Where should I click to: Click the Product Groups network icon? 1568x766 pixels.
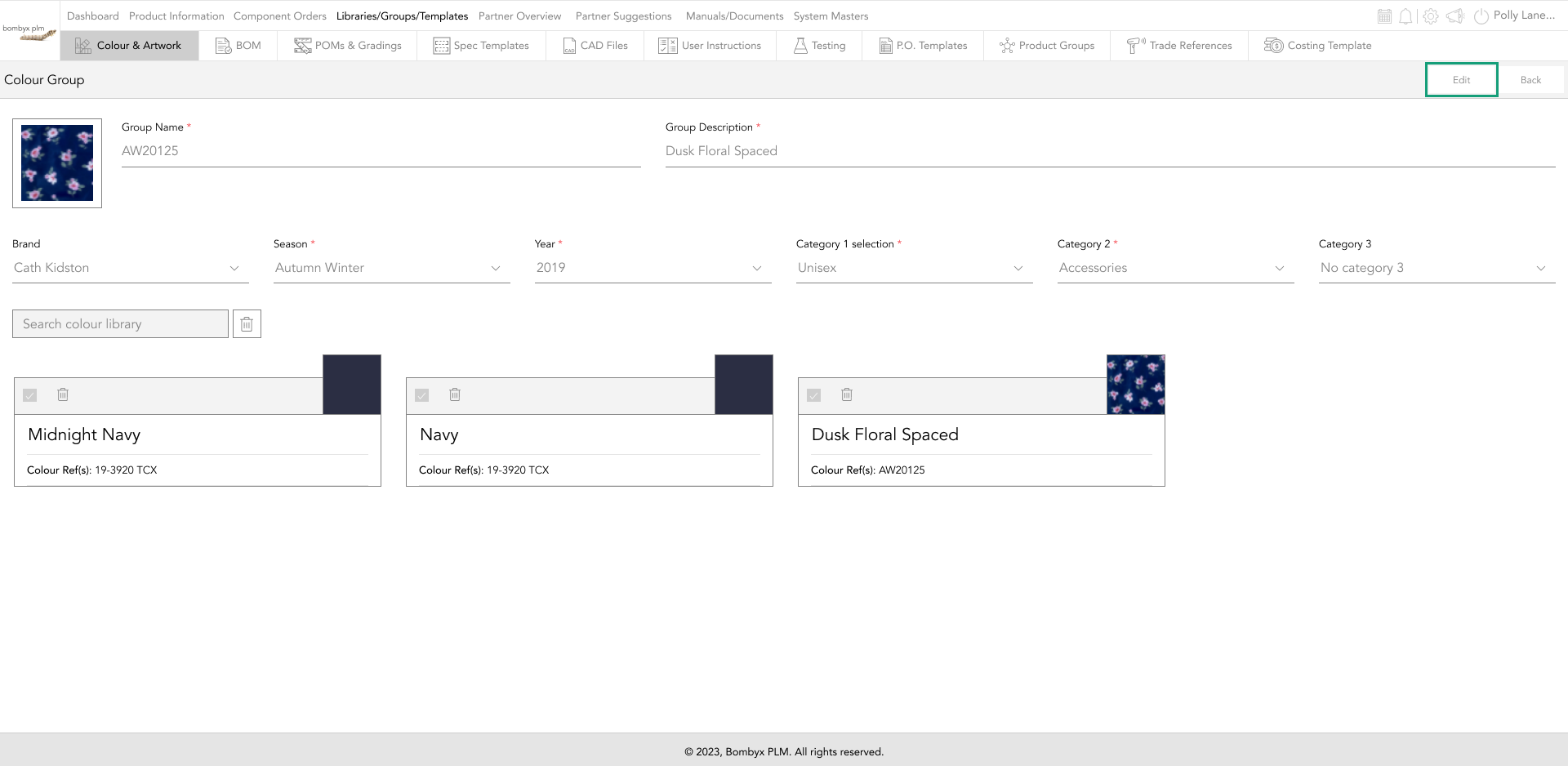click(x=1007, y=46)
